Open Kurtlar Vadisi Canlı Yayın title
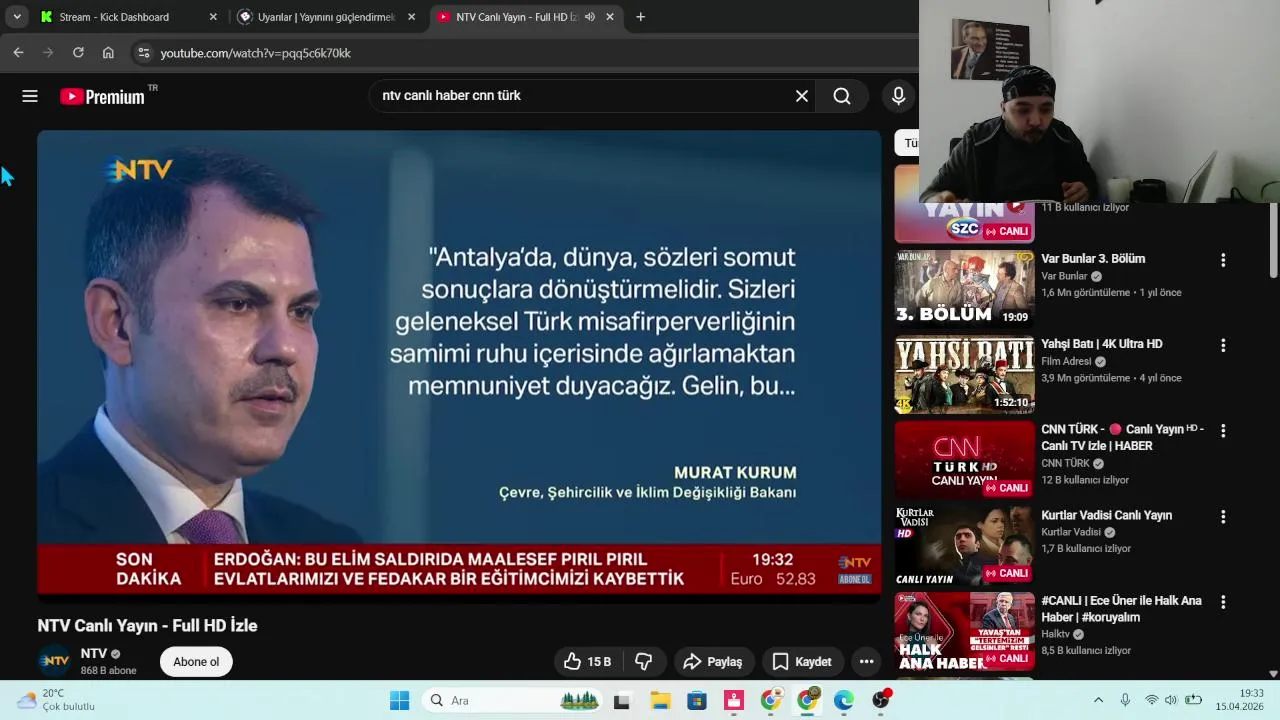This screenshot has width=1280, height=720. pyautogui.click(x=1106, y=516)
